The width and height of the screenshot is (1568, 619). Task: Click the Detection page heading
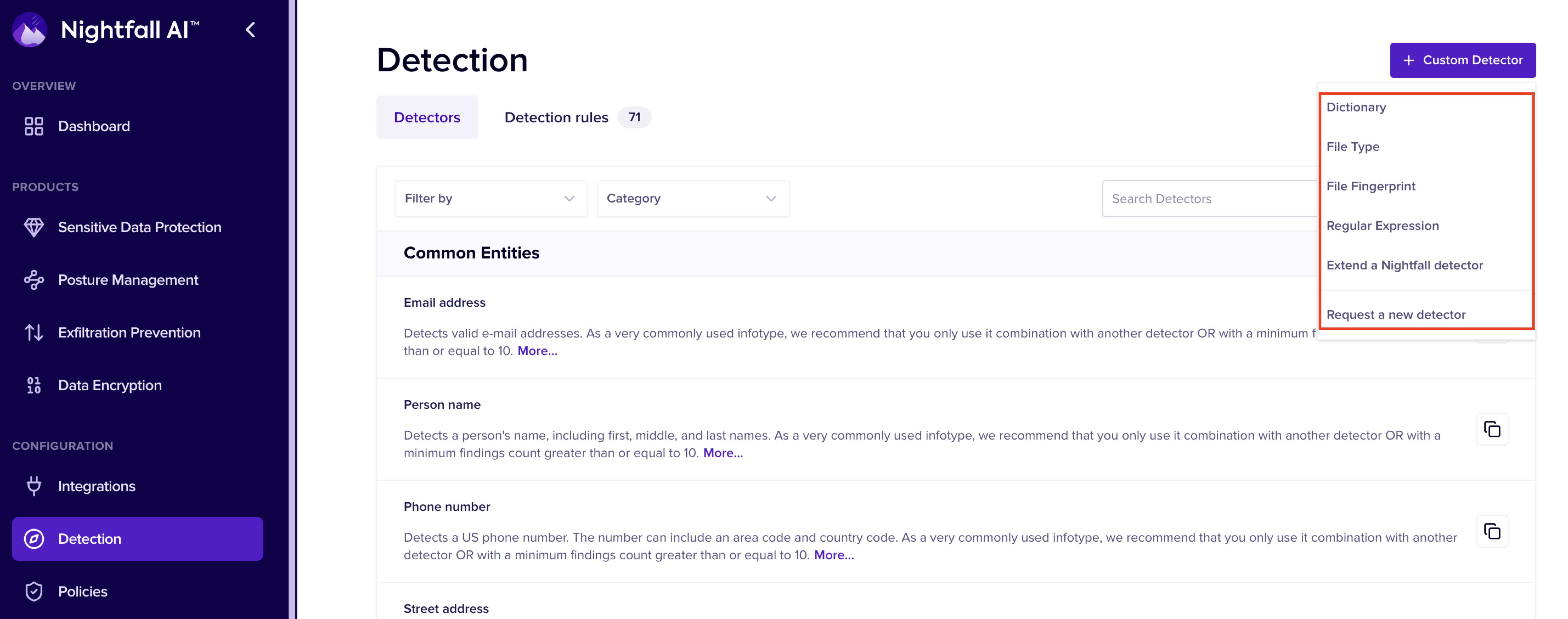pyautogui.click(x=452, y=60)
